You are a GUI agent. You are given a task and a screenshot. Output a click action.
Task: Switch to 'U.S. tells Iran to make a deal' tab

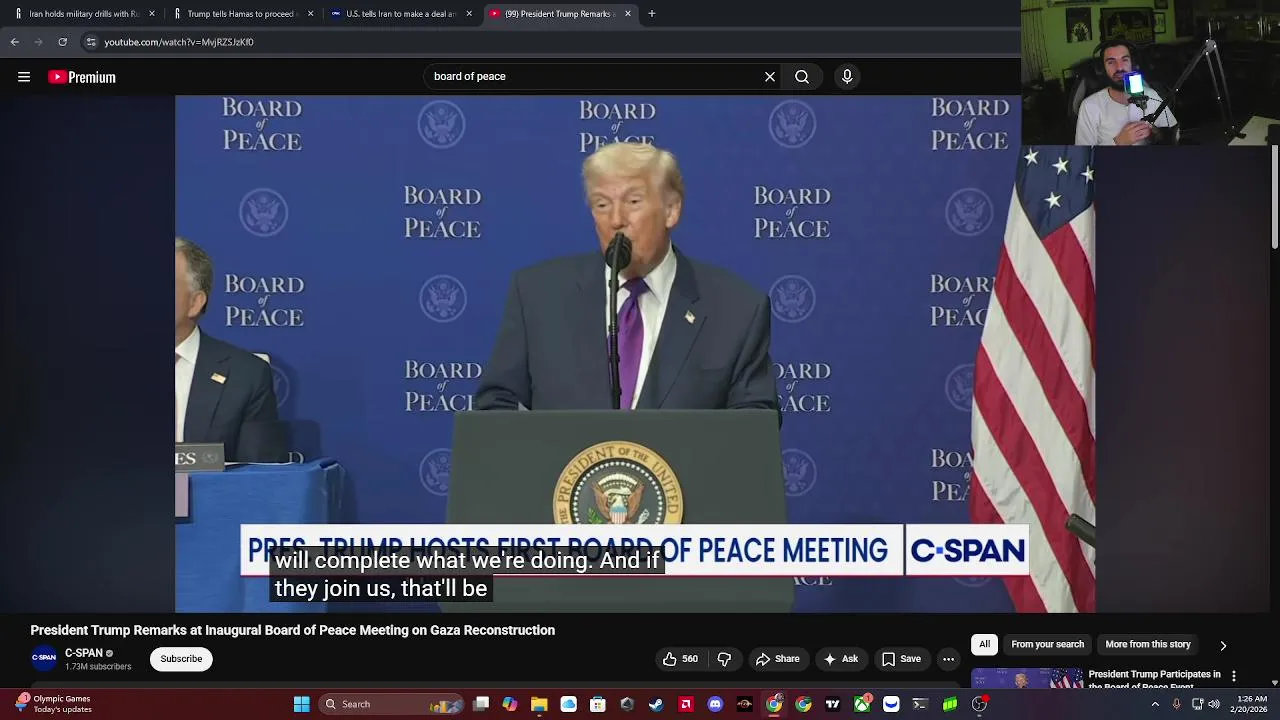[400, 14]
